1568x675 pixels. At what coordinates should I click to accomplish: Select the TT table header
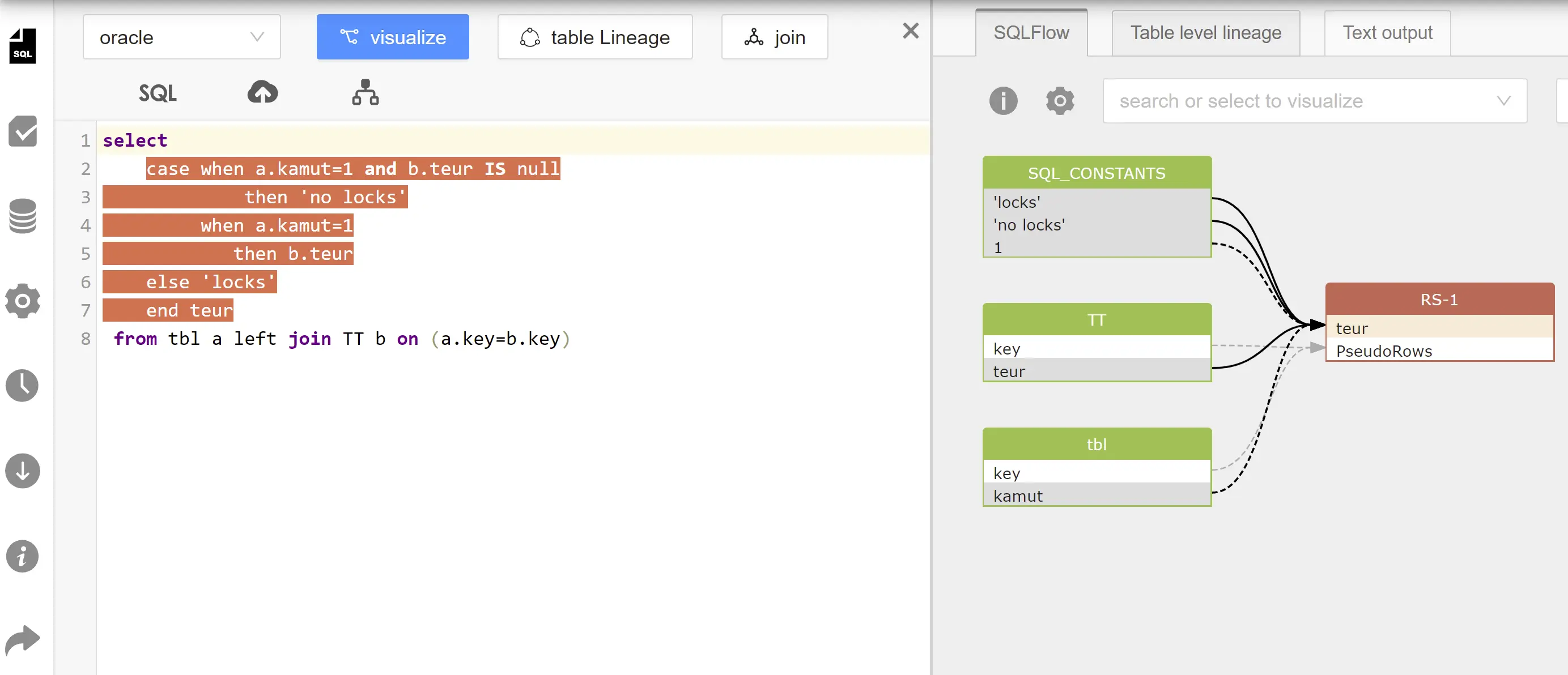(x=1097, y=320)
